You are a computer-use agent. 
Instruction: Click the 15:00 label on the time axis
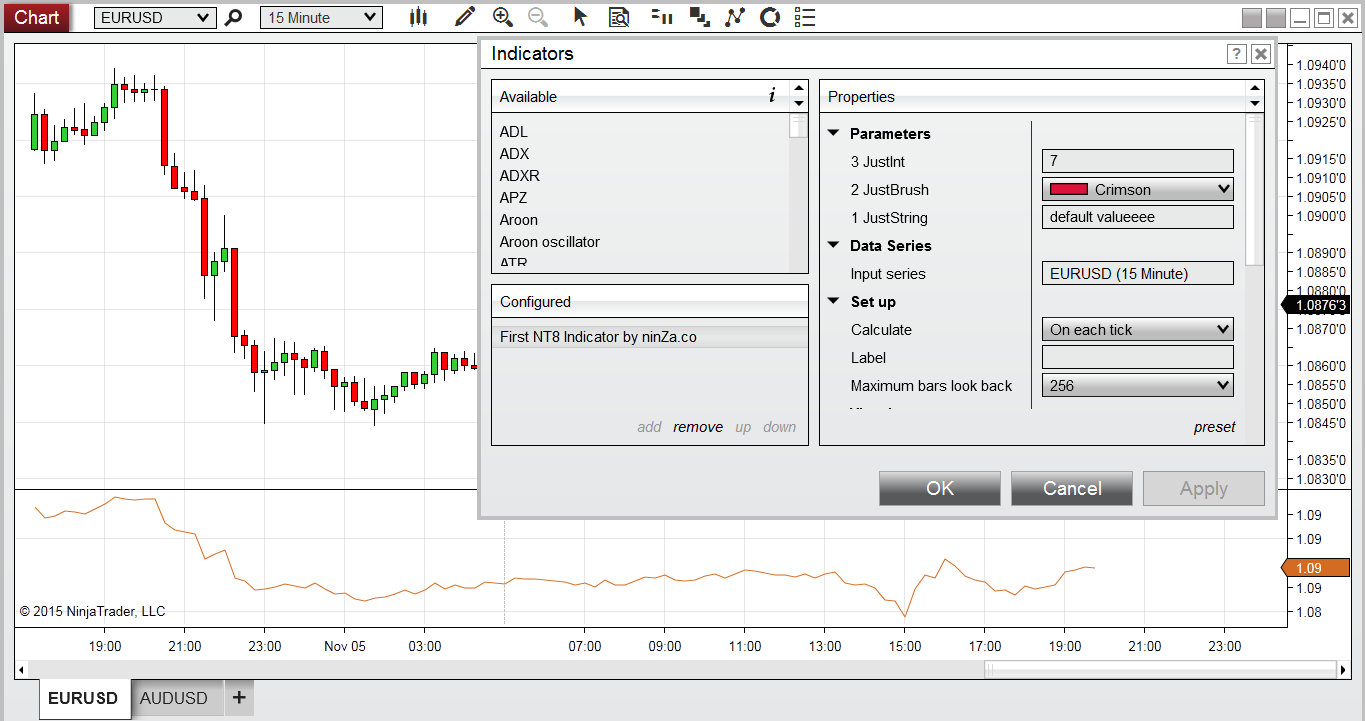coord(905,646)
